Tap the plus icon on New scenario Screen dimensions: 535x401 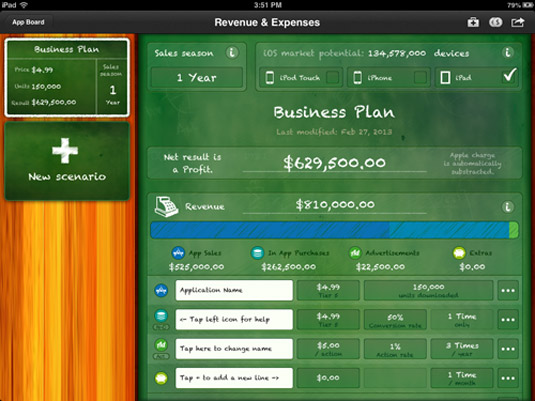[x=65, y=151]
